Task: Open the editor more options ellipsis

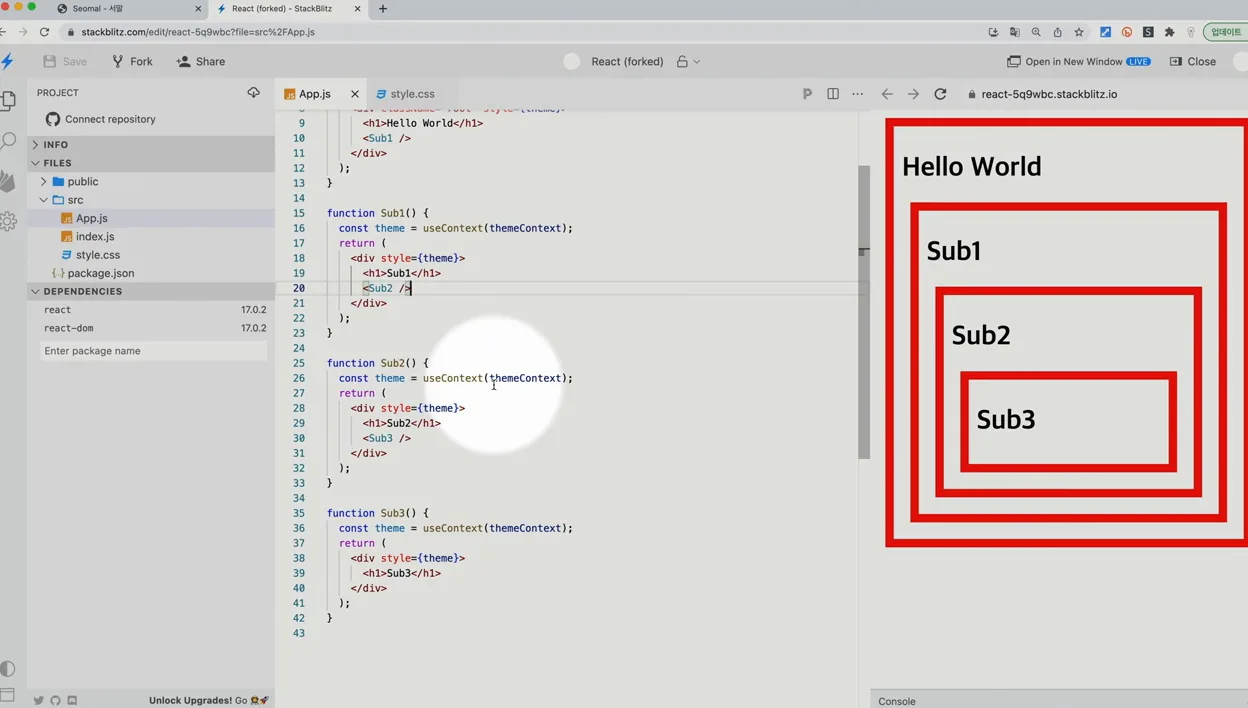Action: tap(858, 93)
